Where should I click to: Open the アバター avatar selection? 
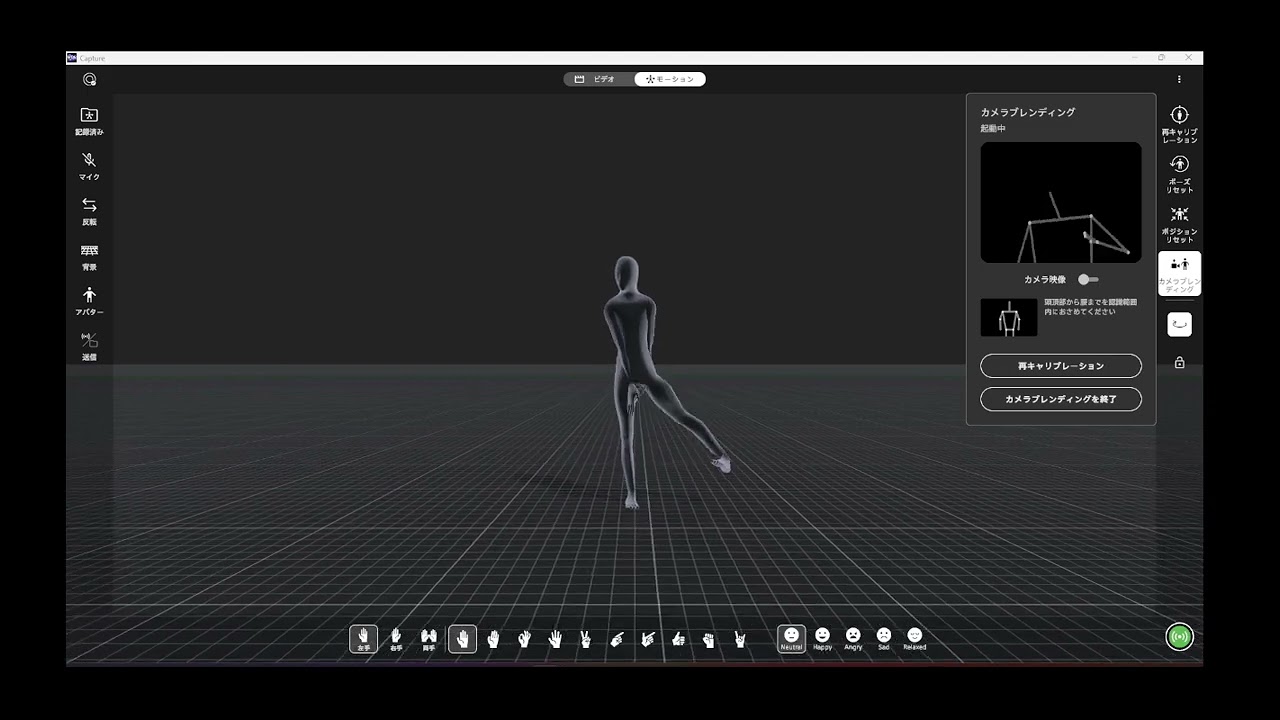[89, 301]
